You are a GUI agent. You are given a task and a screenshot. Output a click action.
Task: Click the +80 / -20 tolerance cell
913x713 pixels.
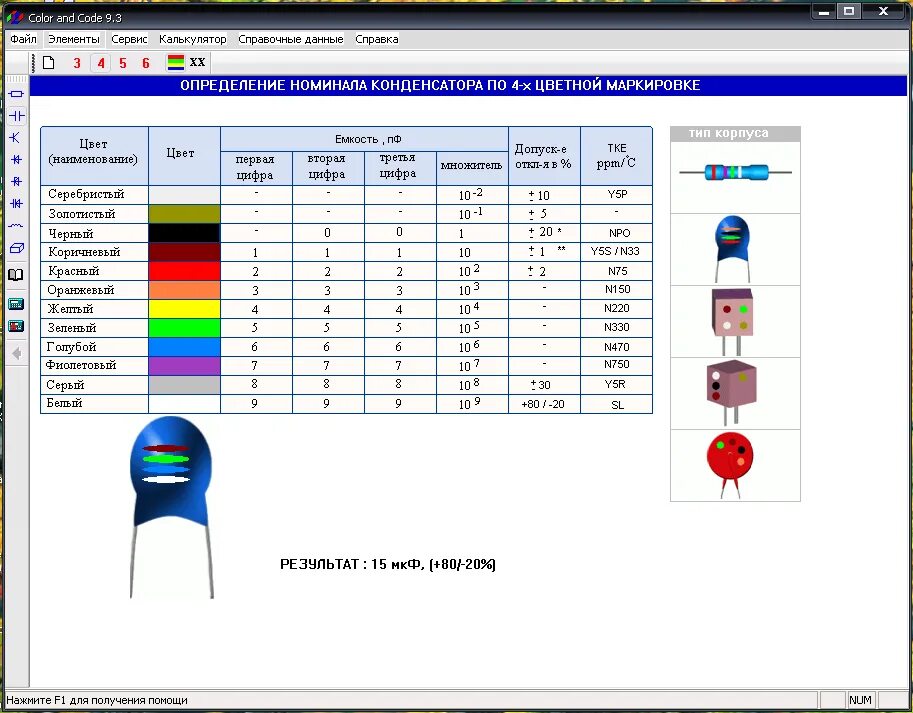point(544,404)
